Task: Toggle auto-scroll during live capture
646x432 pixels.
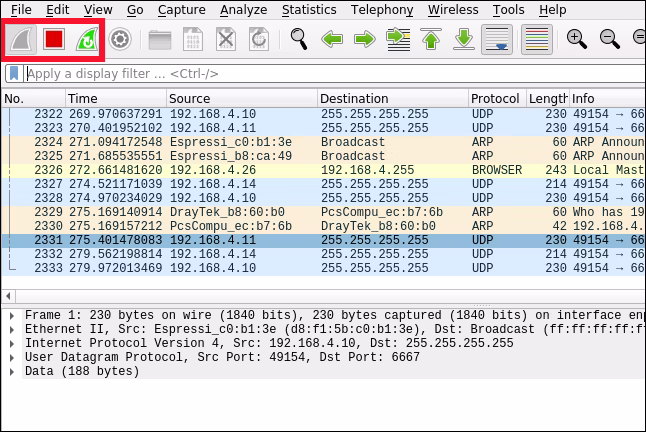Action: pos(497,40)
